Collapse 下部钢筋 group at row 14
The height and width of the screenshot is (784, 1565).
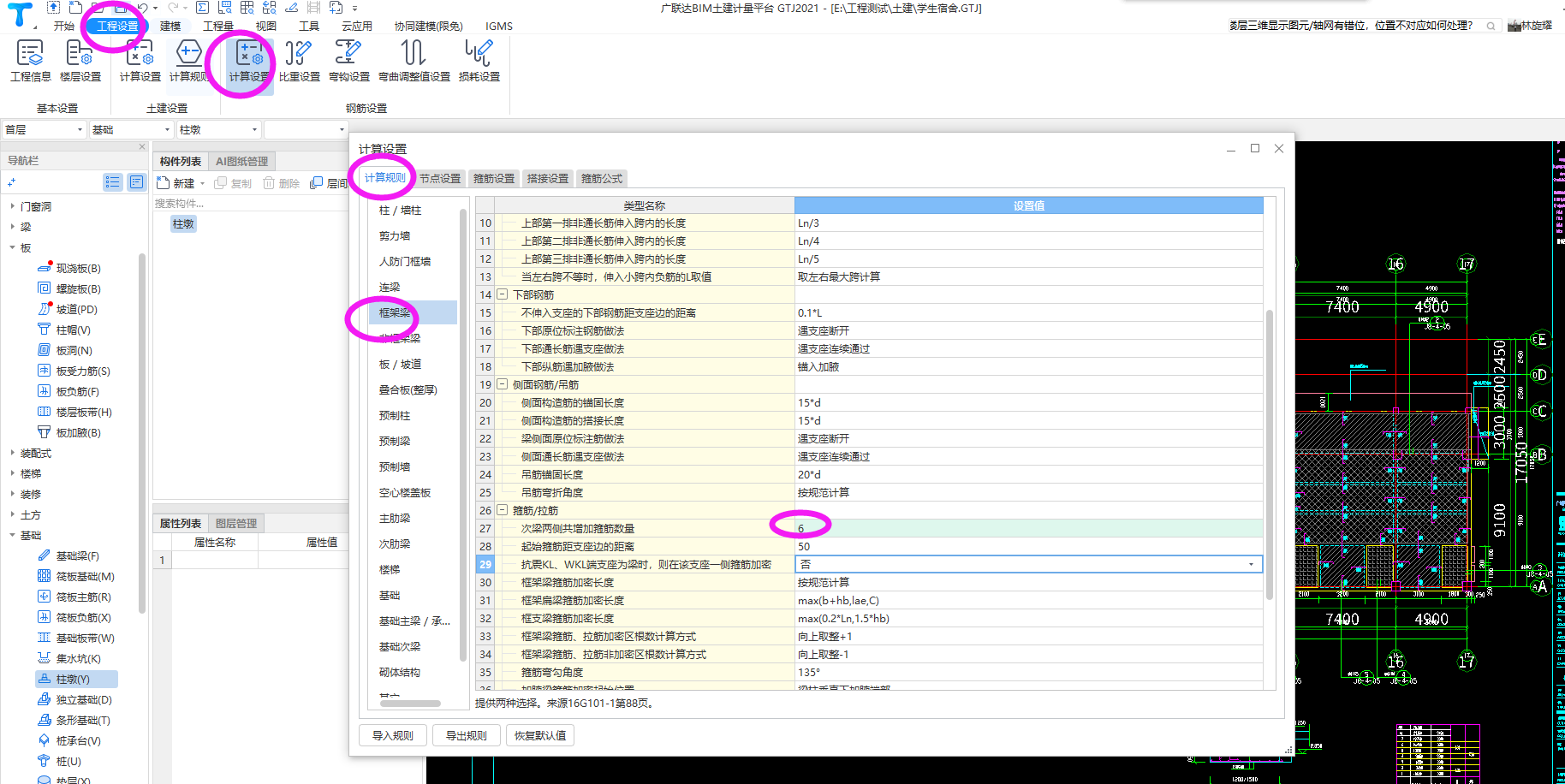tap(503, 294)
